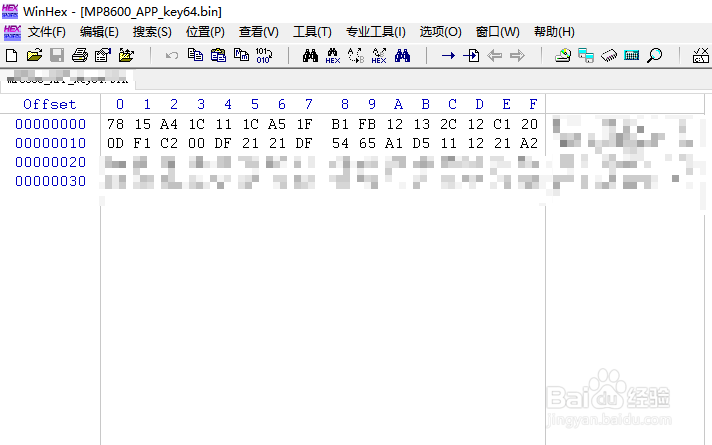This screenshot has height=445, width=712.
Task: Open the 文件(F) menu
Action: click(x=47, y=32)
